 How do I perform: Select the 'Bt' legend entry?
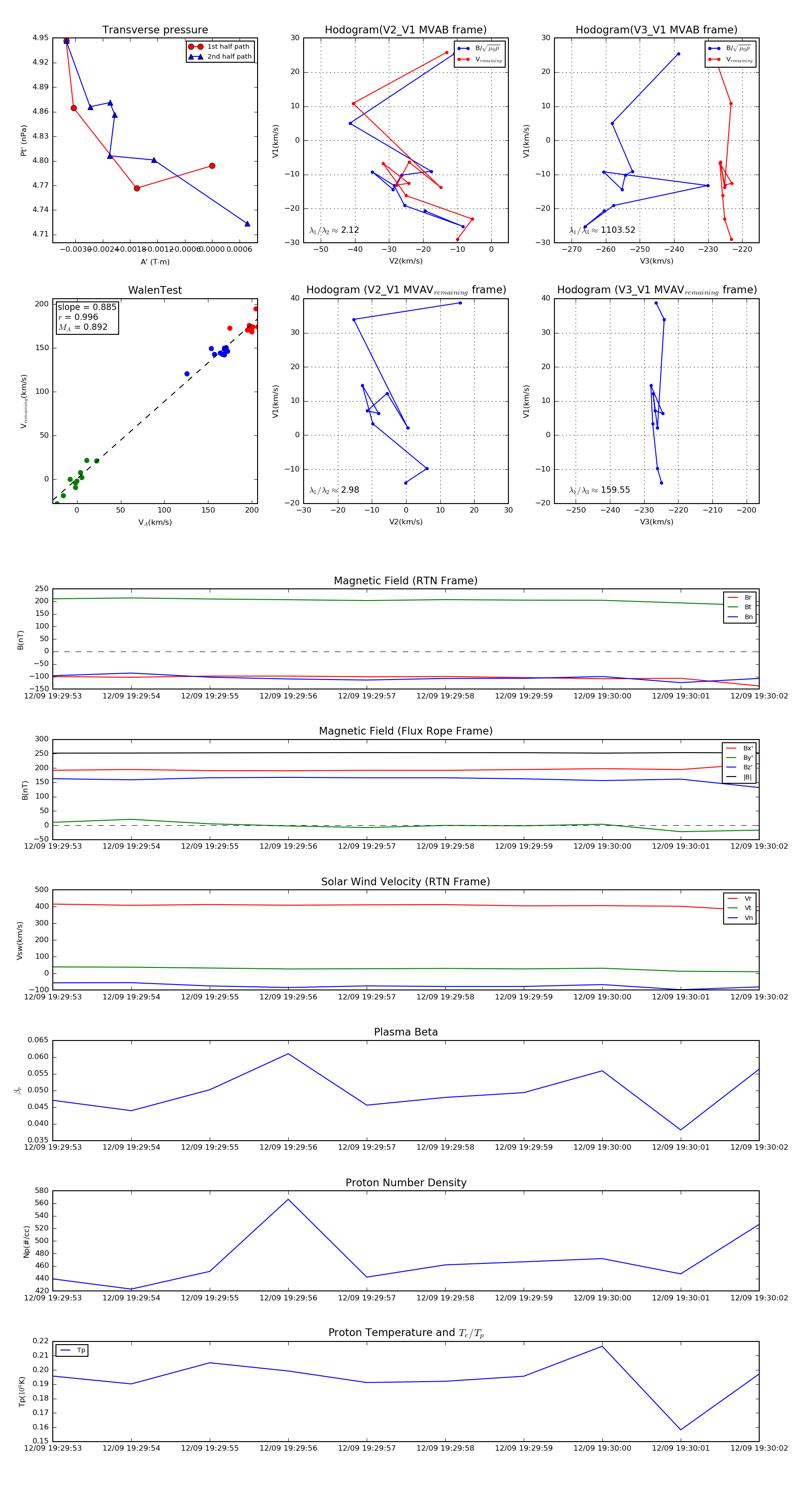click(x=740, y=607)
